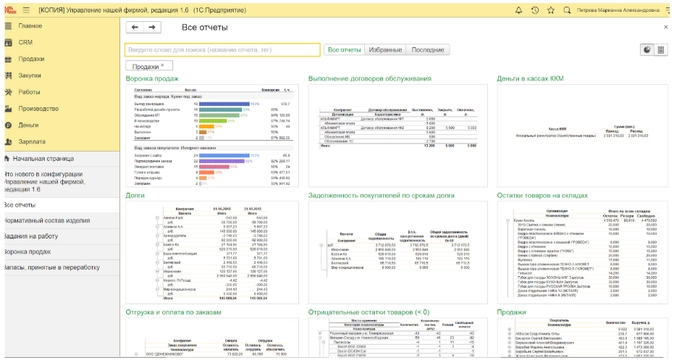Screen dimensions: 674x361
Task: Open the 1C main hamburger menu
Action: coord(26,10)
